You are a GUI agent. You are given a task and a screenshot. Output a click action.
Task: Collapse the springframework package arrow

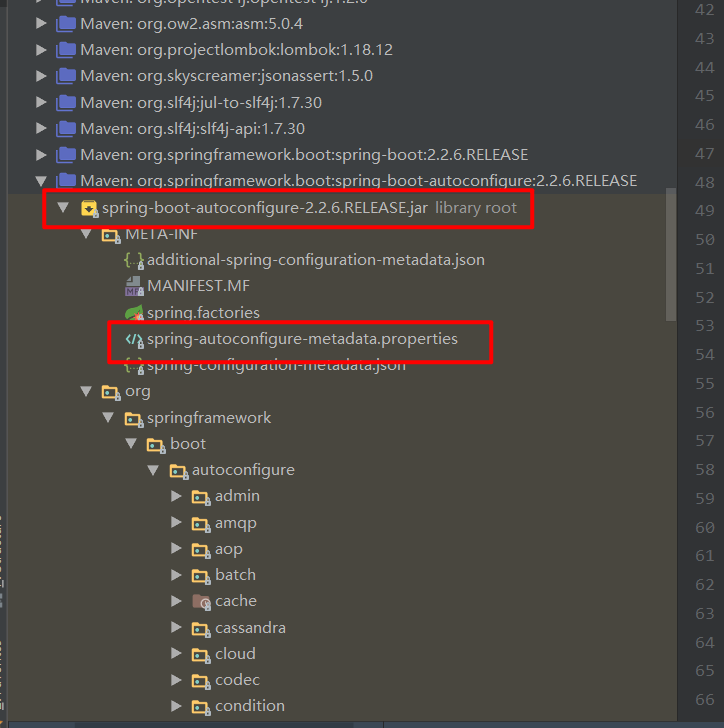coord(108,417)
